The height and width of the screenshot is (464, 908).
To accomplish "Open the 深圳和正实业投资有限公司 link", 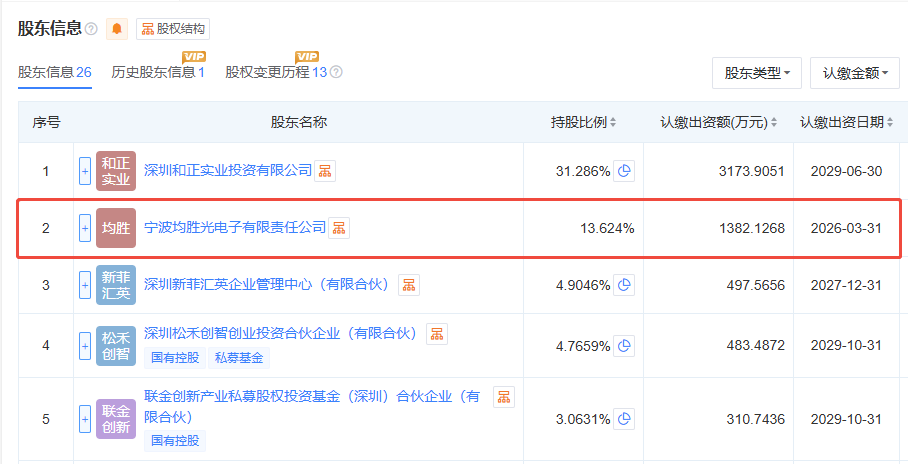I will (228, 170).
